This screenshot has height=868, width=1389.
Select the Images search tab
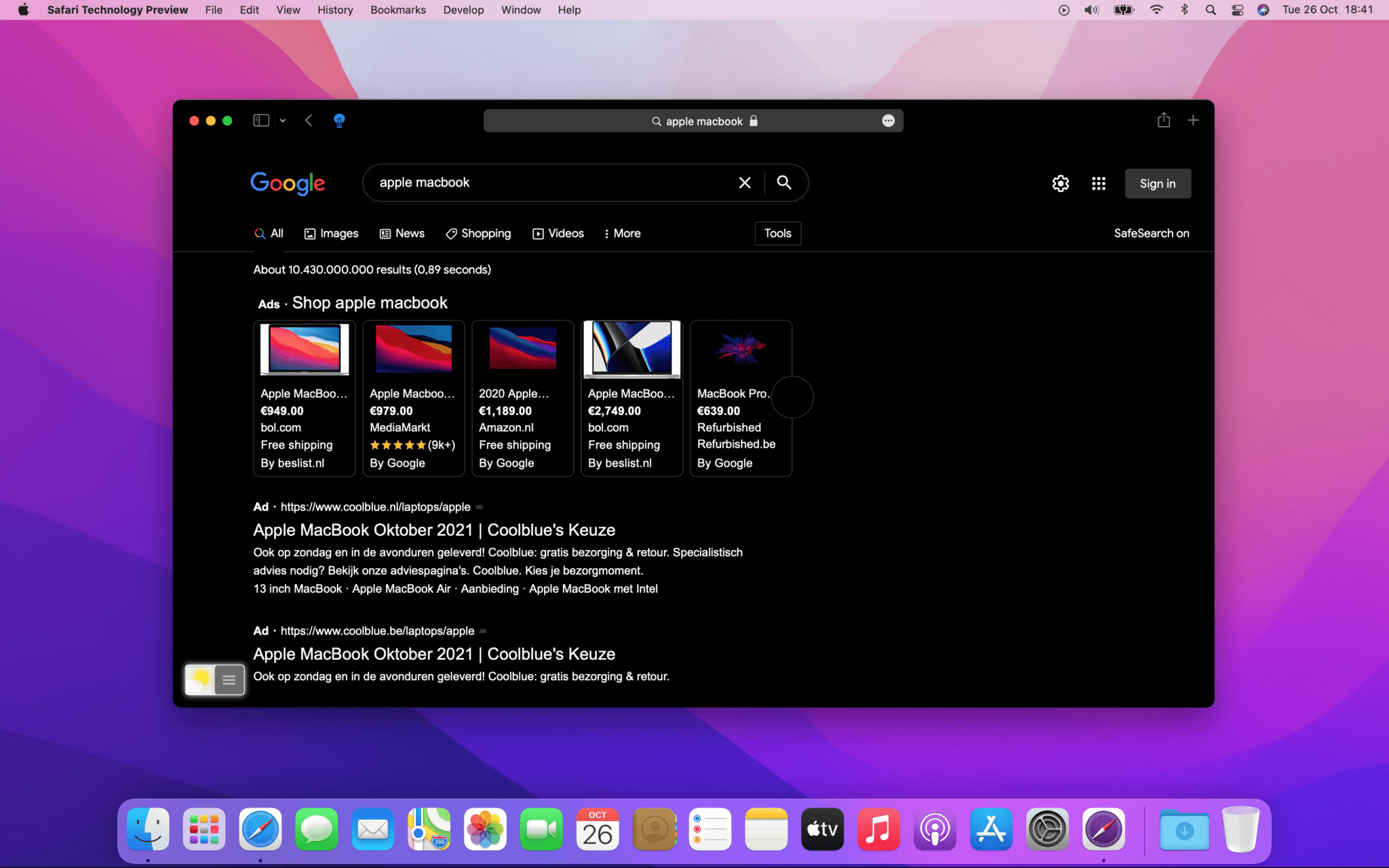tap(330, 233)
